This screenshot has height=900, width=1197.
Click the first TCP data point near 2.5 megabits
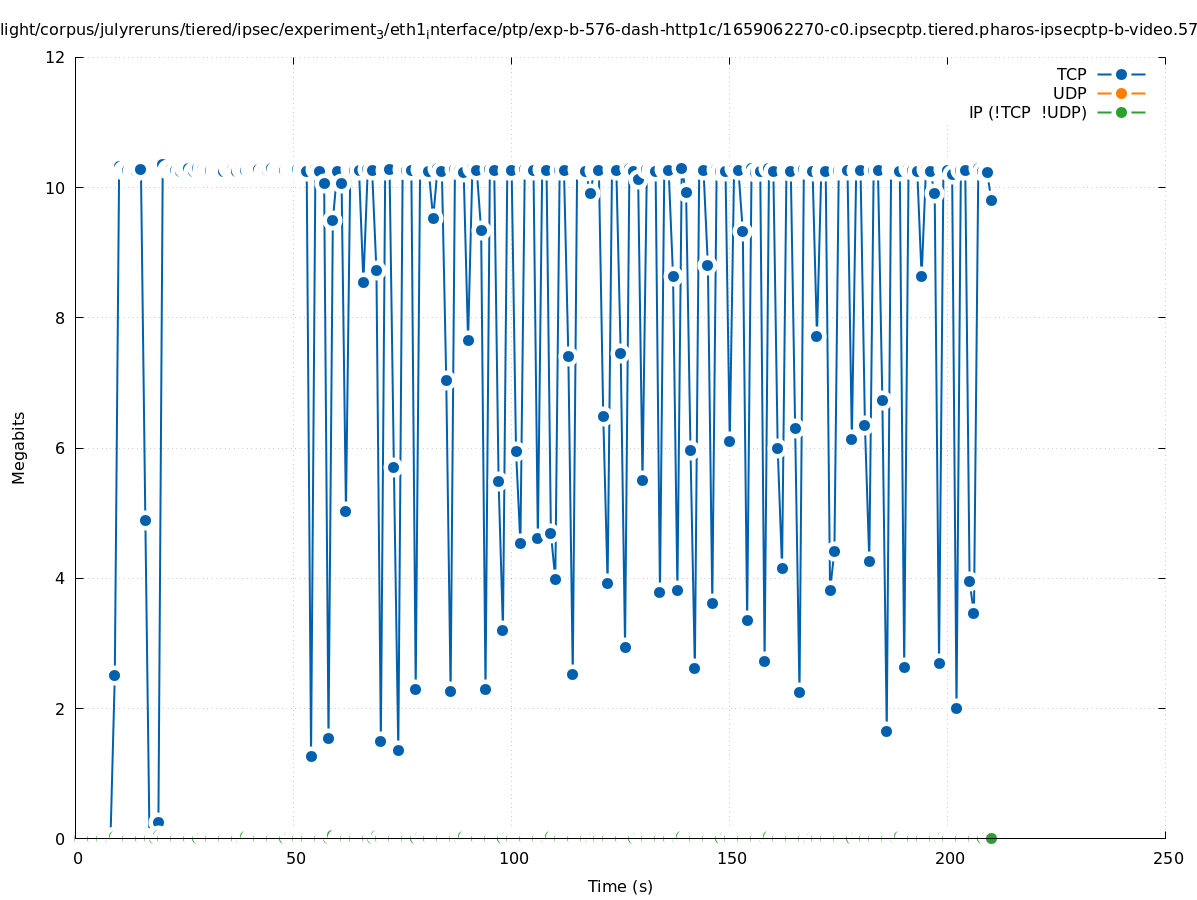(114, 675)
